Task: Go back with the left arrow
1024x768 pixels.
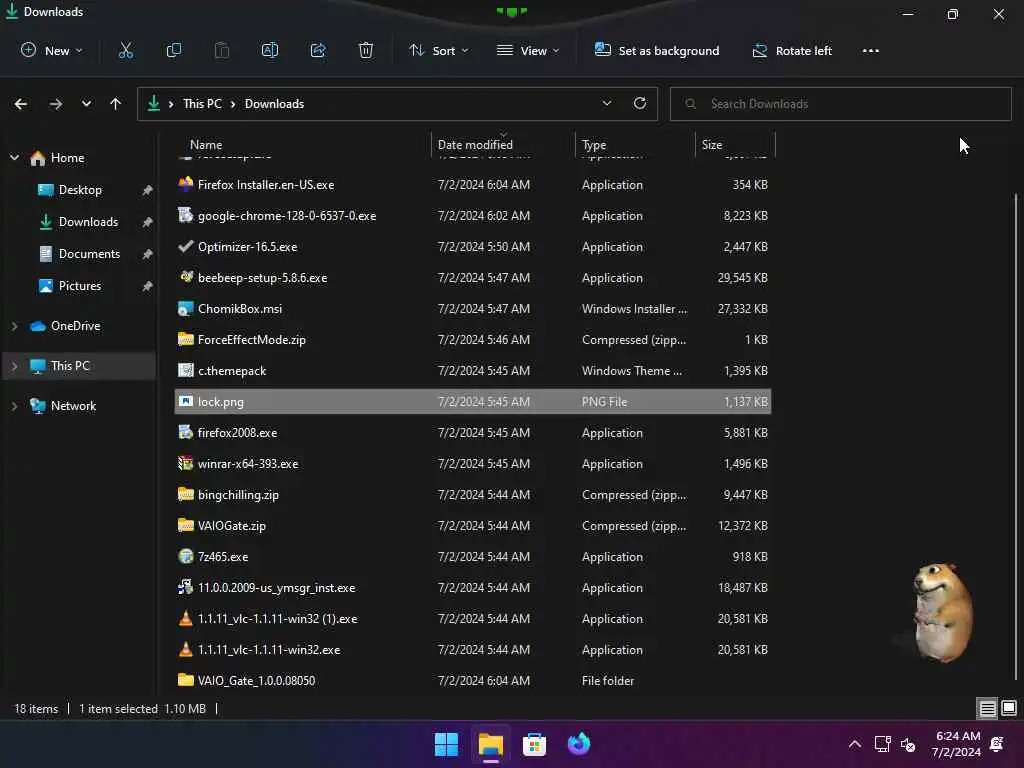Action: (21, 104)
